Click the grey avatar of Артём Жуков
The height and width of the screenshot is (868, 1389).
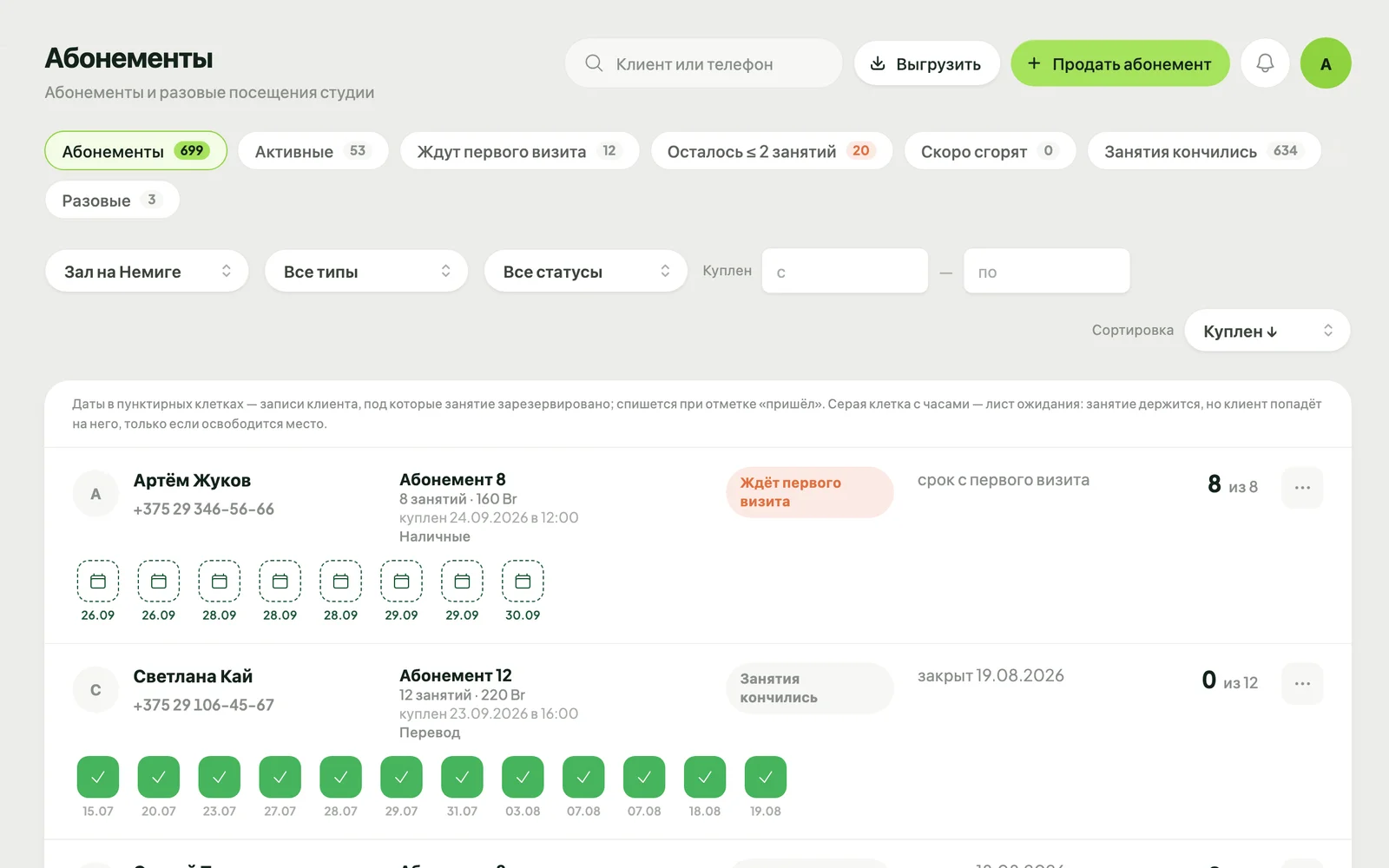click(x=95, y=495)
